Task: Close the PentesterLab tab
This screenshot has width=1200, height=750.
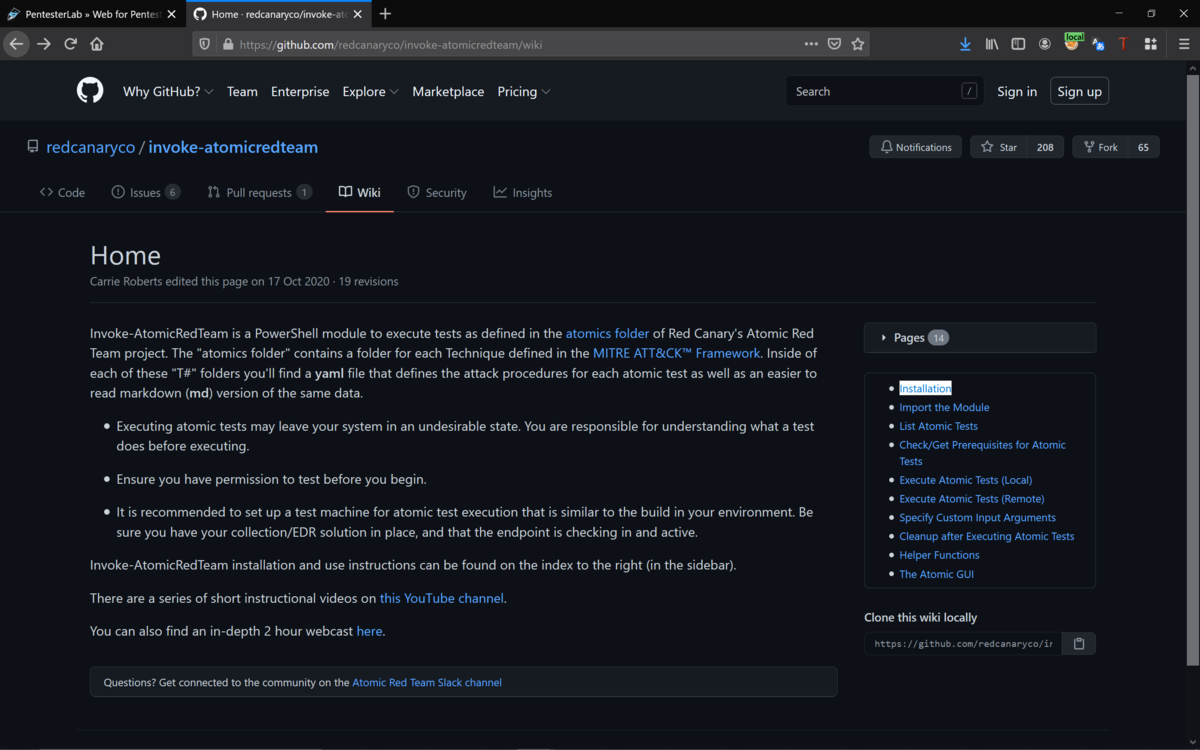Action: tap(171, 14)
